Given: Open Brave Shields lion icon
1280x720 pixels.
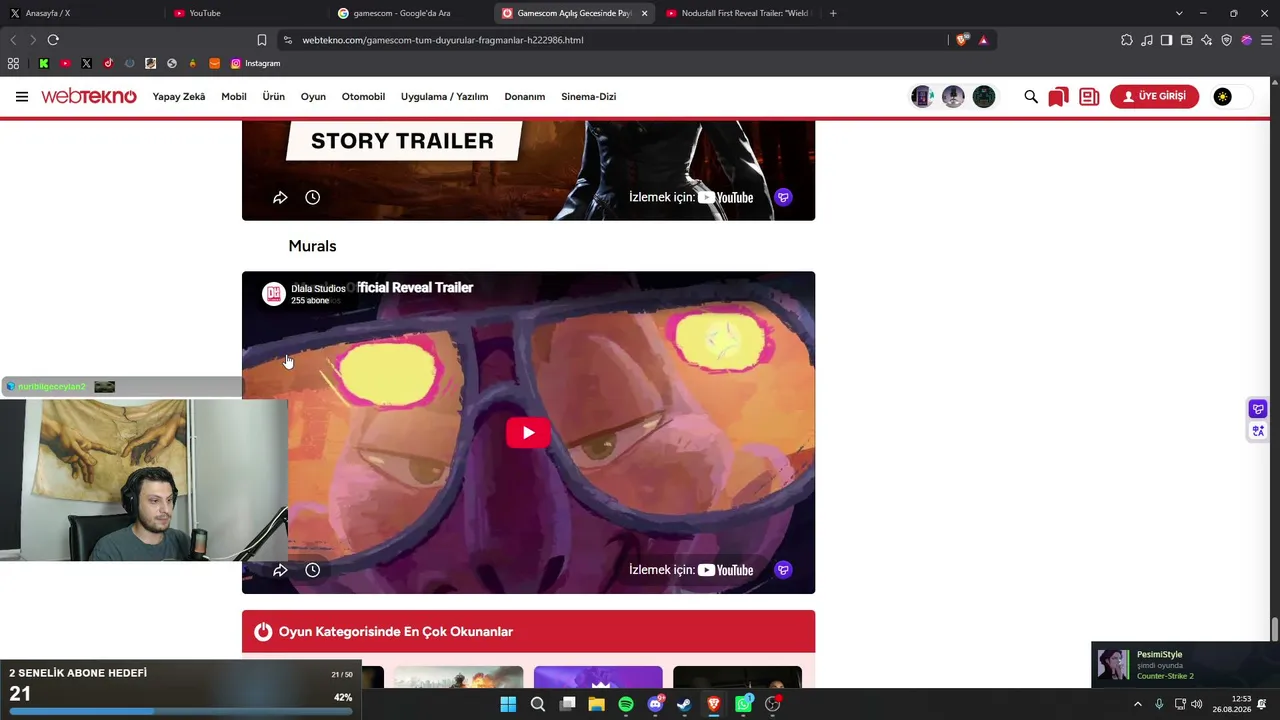Looking at the screenshot, I should point(962,40).
